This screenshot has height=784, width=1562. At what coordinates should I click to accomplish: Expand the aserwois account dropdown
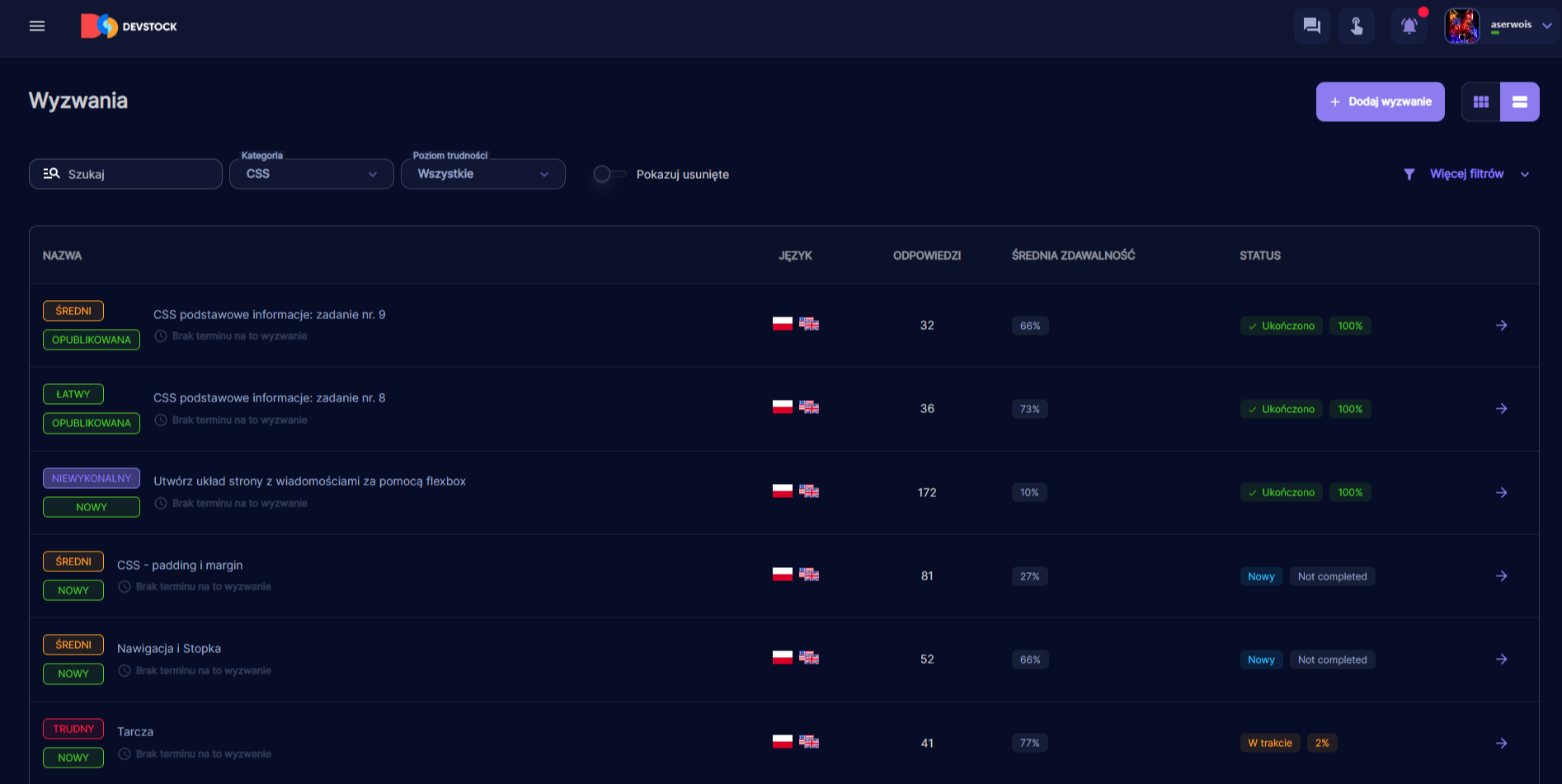(x=1547, y=26)
